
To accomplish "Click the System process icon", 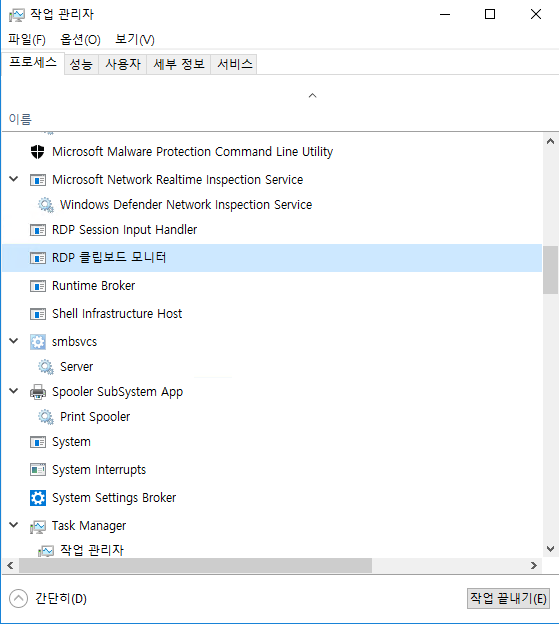I will click(x=38, y=442).
